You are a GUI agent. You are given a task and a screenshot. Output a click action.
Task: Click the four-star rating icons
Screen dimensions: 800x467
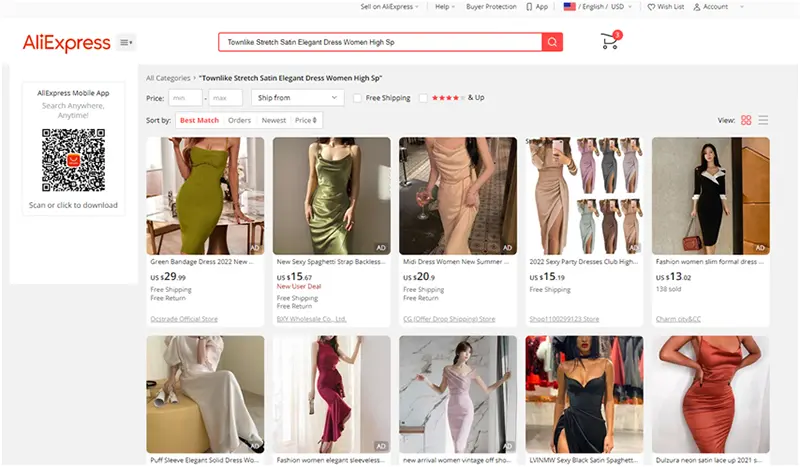tap(448, 97)
